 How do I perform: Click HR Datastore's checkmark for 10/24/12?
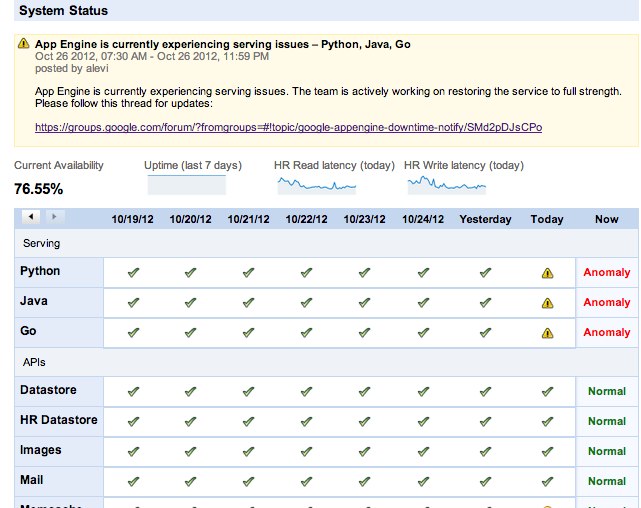[x=424, y=421]
